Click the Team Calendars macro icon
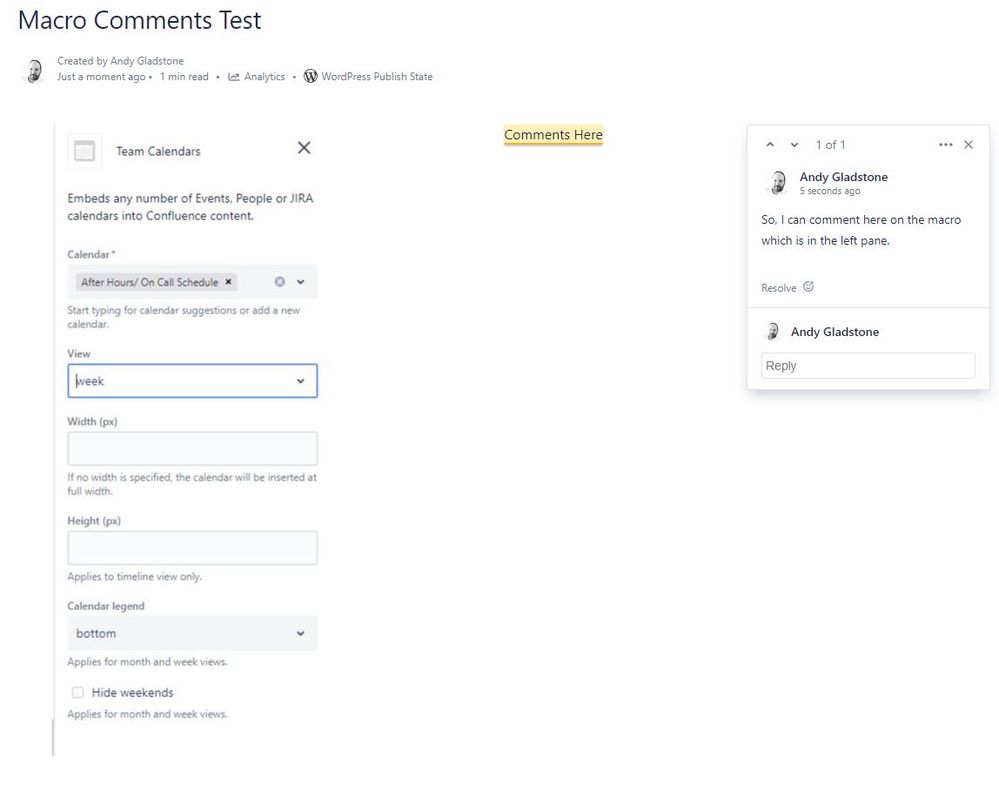This screenshot has width=999, height=793. point(84,151)
